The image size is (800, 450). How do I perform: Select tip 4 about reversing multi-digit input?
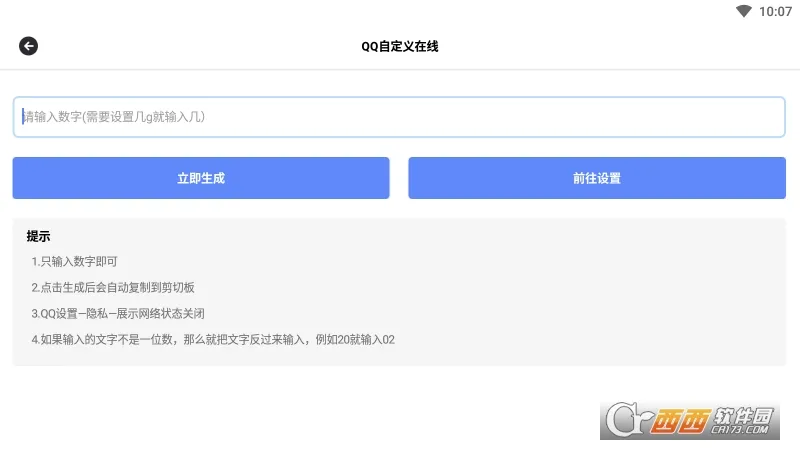coord(213,340)
